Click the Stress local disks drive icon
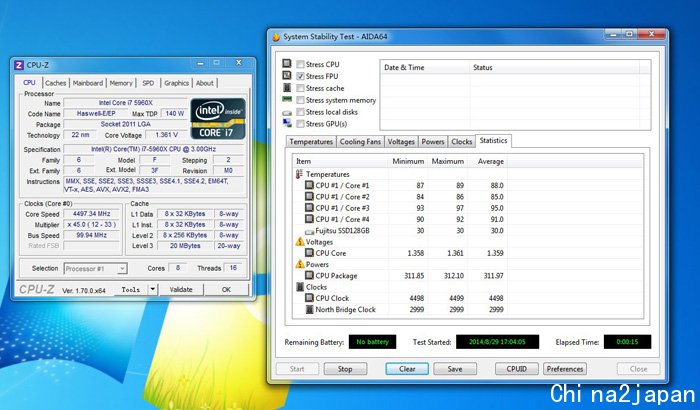 287,113
